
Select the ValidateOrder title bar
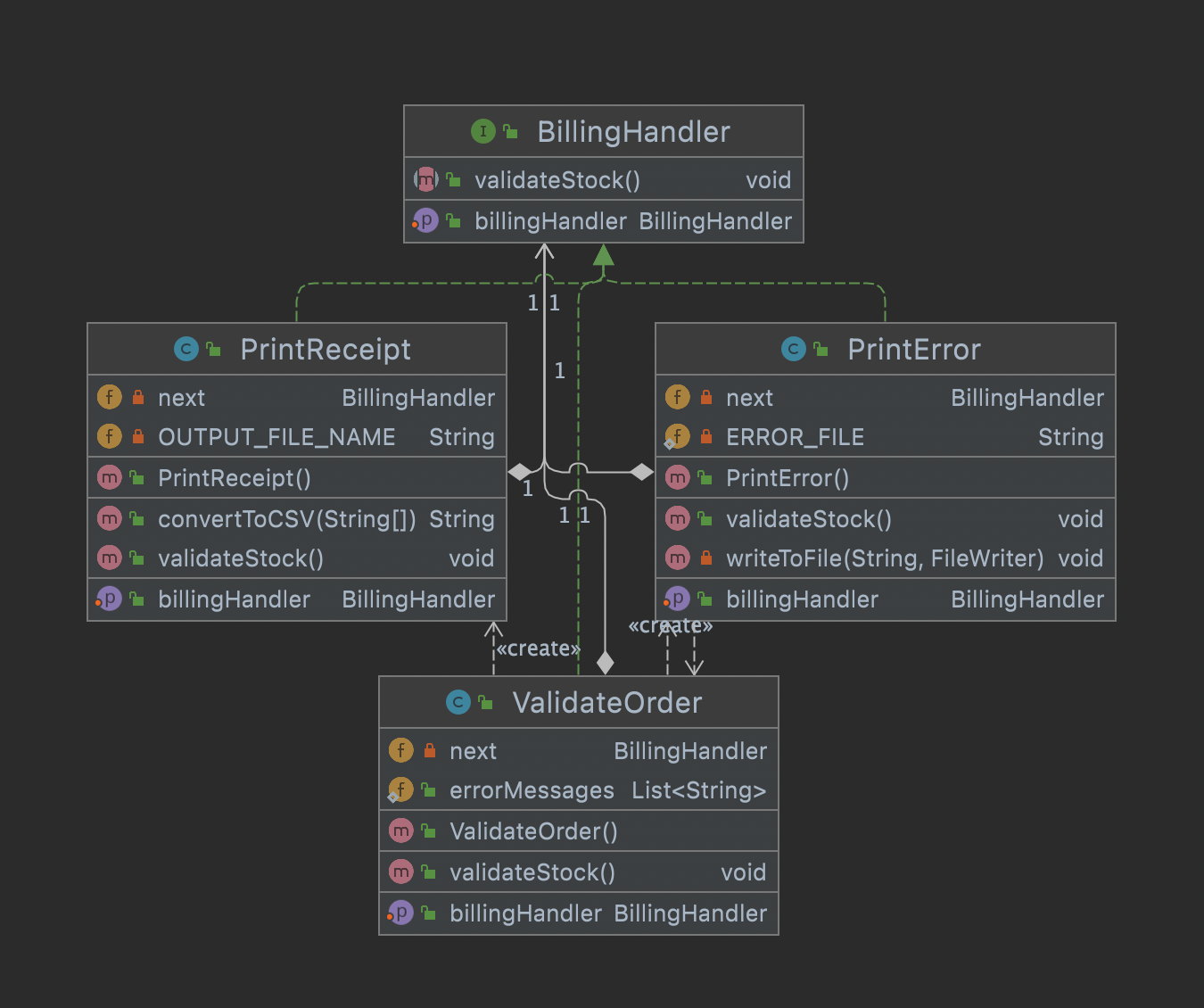[579, 702]
